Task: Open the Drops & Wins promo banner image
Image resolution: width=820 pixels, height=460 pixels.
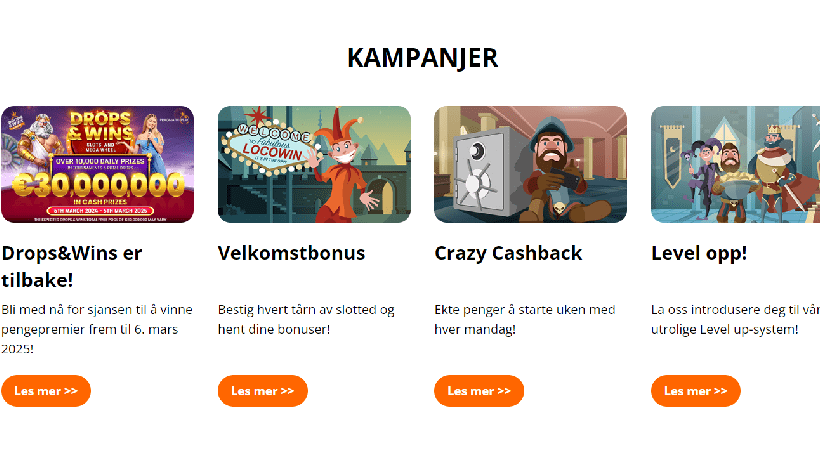Action: coord(97,165)
